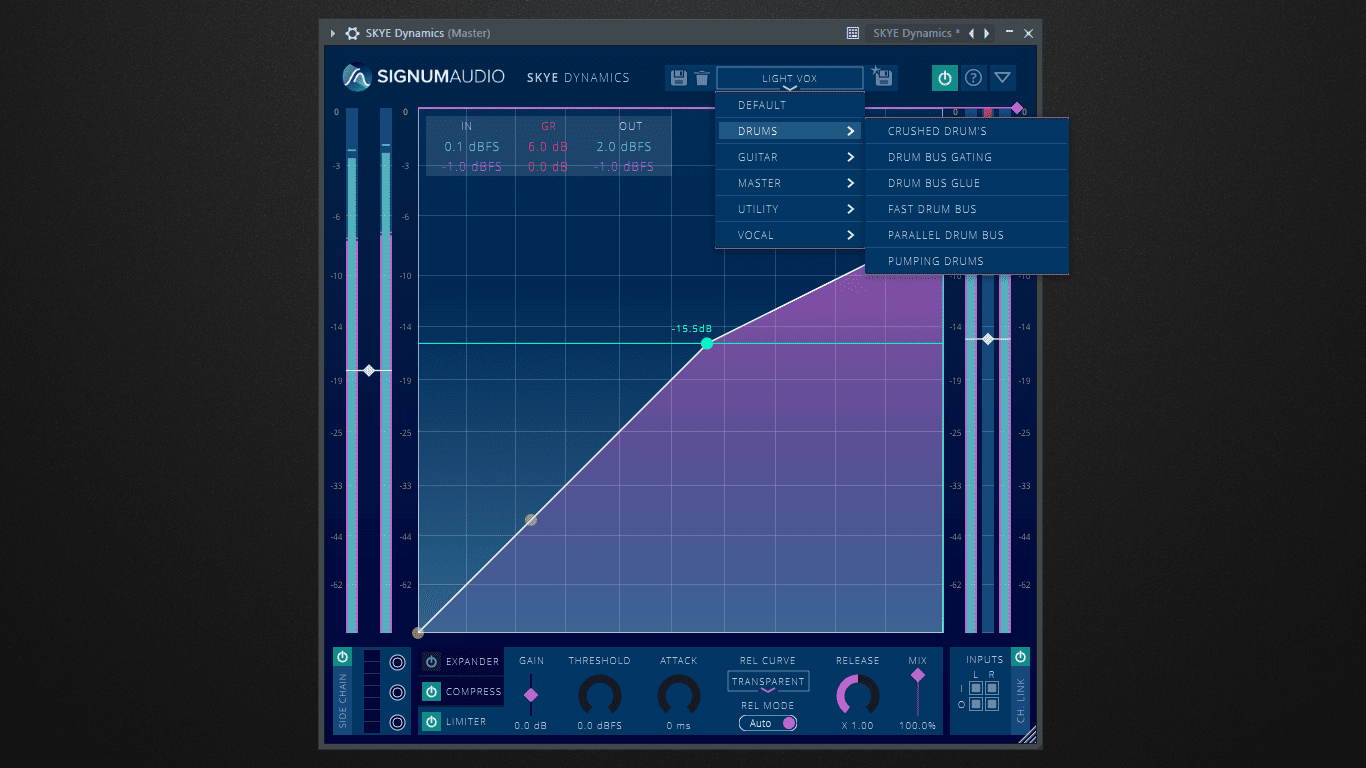Click the gray node on lower curve
1366x768 pixels.
point(531,520)
